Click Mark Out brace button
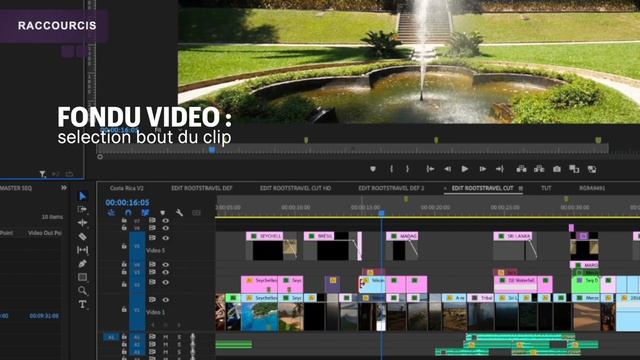 point(407,169)
